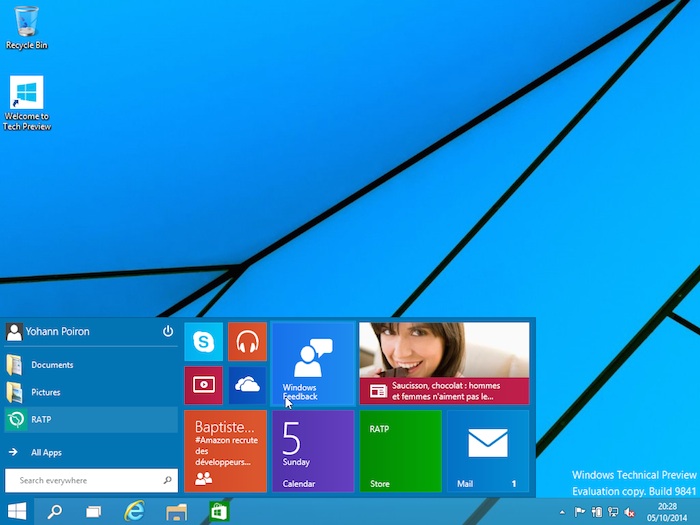Click the Start button to close the menu
The width and height of the screenshot is (700, 525).
point(17,512)
